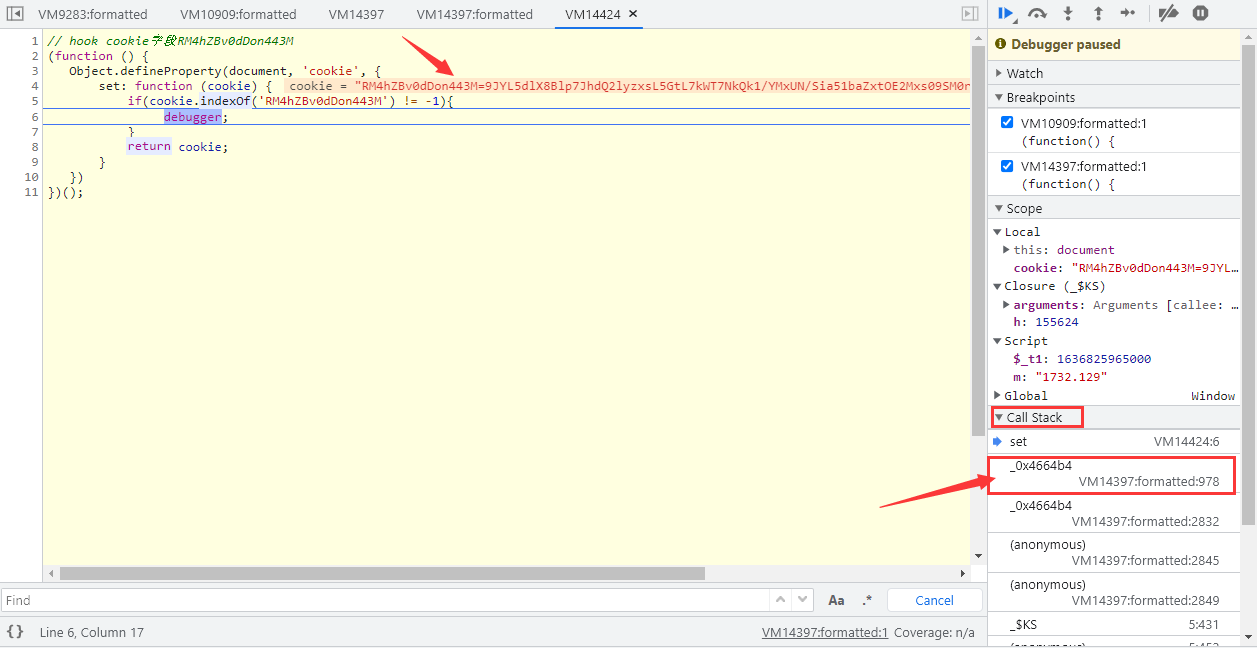
Task: Deactivate all breakpoints
Action: [x=1168, y=14]
